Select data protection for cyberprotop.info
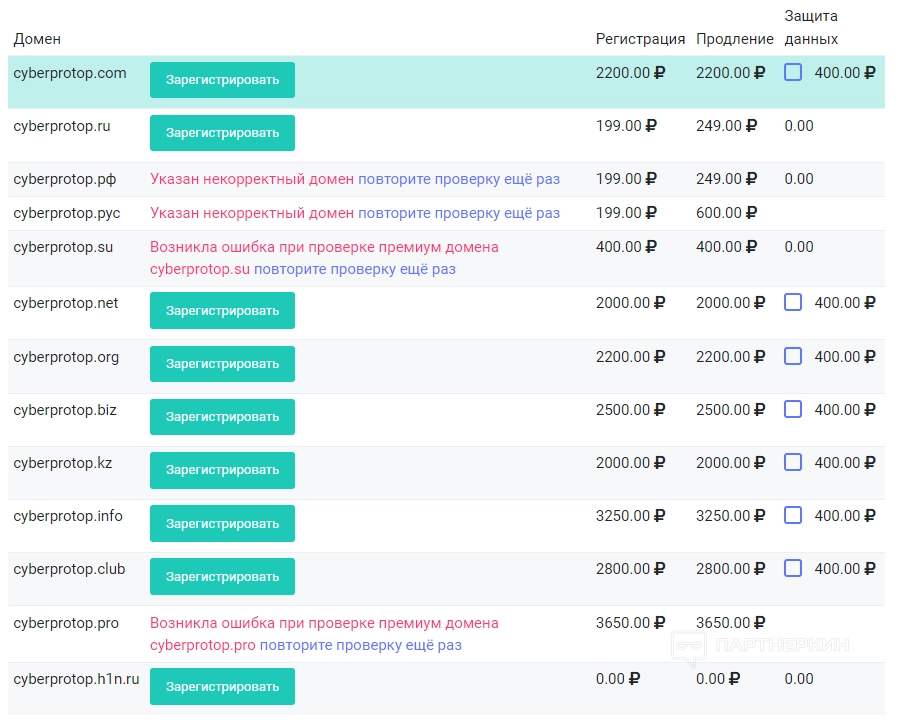 tap(793, 515)
